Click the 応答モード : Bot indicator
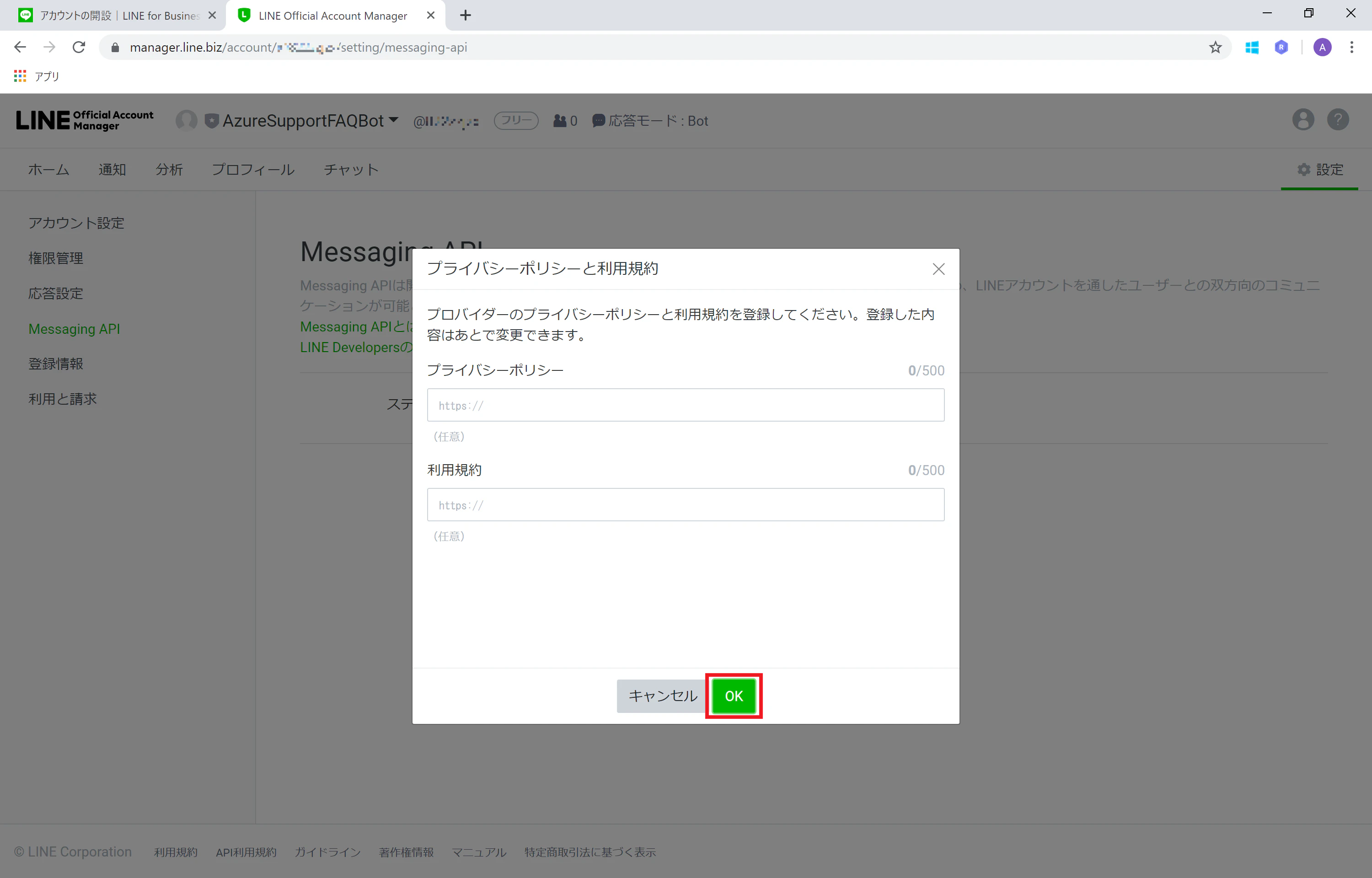This screenshot has height=878, width=1372. [650, 121]
